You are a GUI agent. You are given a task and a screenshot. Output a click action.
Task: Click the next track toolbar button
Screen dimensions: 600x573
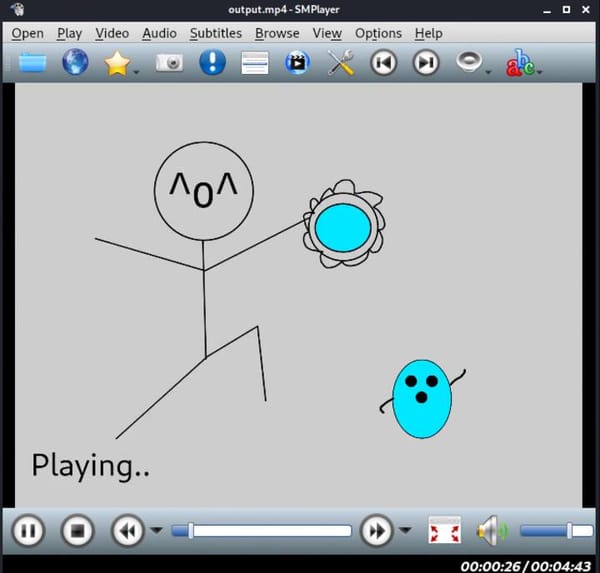coord(426,64)
